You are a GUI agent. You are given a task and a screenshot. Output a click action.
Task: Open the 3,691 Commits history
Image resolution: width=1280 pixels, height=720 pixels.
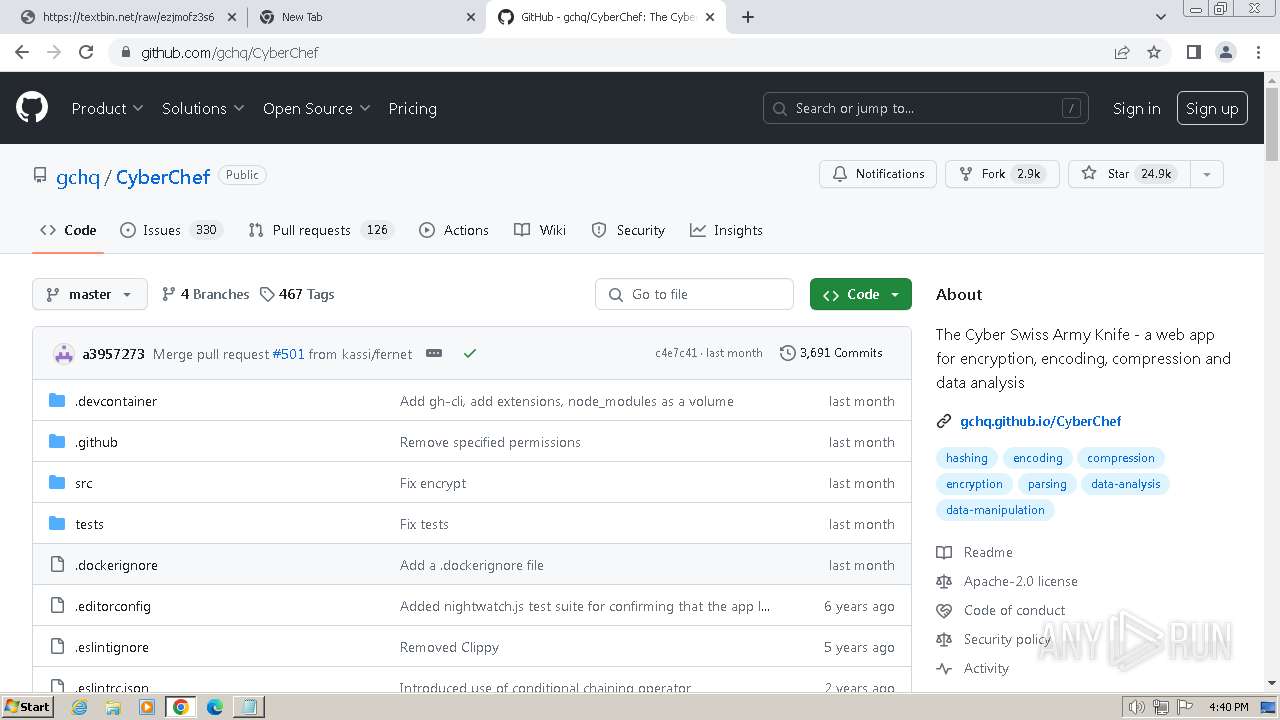click(x=831, y=353)
